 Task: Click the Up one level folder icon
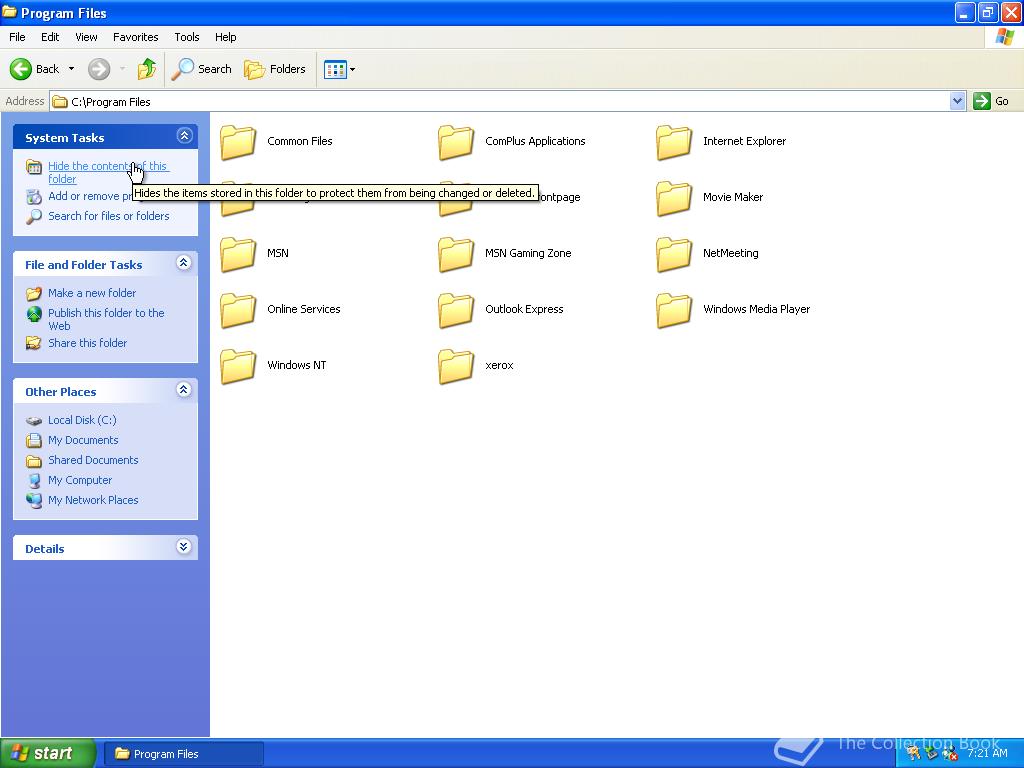(x=147, y=69)
